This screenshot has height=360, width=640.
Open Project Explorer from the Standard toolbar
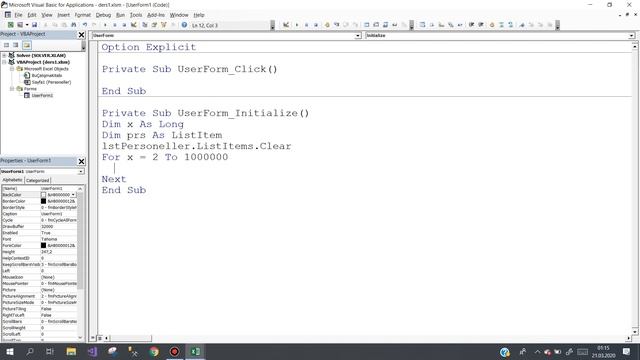(x=144, y=25)
